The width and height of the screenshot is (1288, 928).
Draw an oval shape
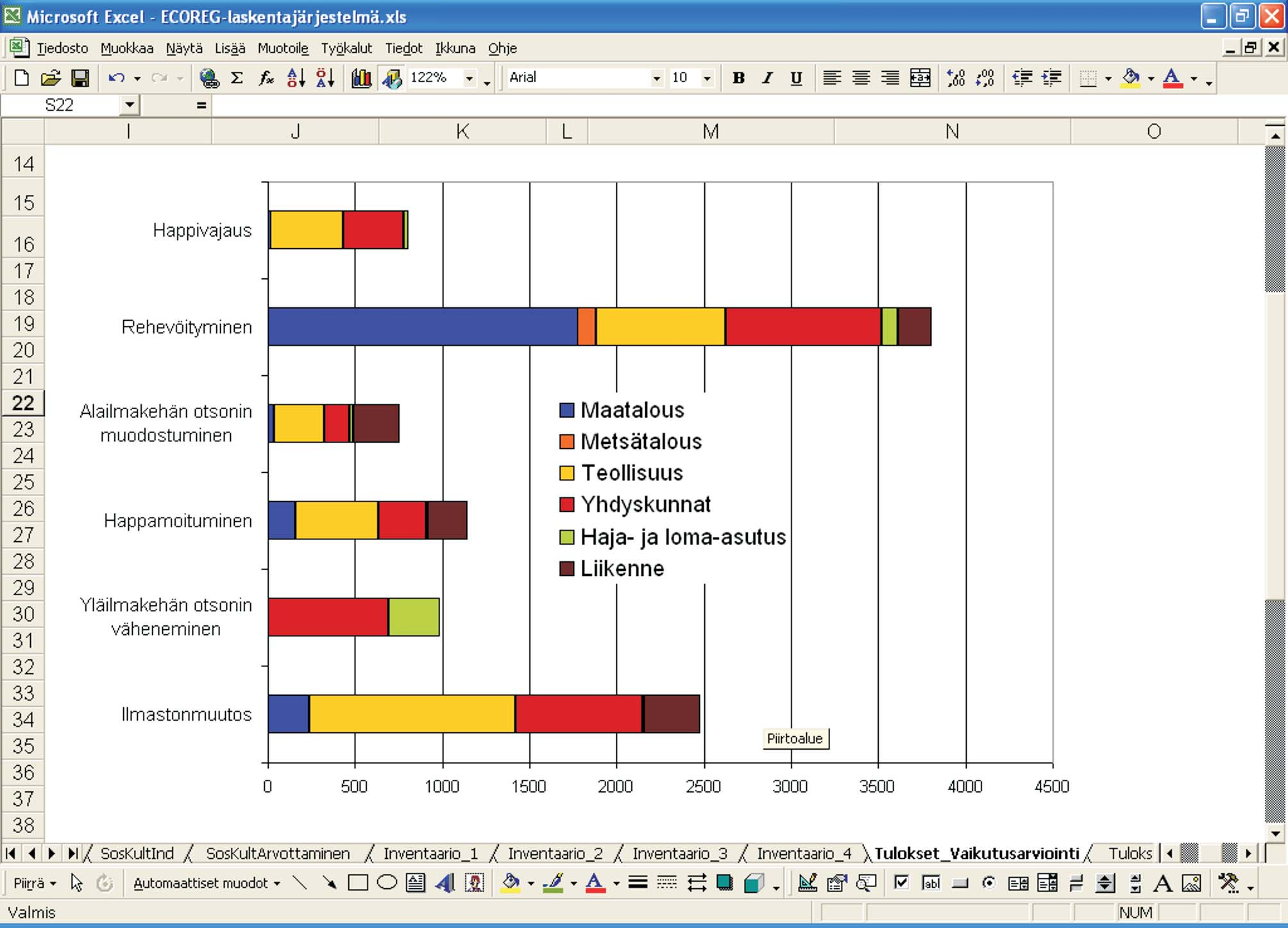(387, 883)
